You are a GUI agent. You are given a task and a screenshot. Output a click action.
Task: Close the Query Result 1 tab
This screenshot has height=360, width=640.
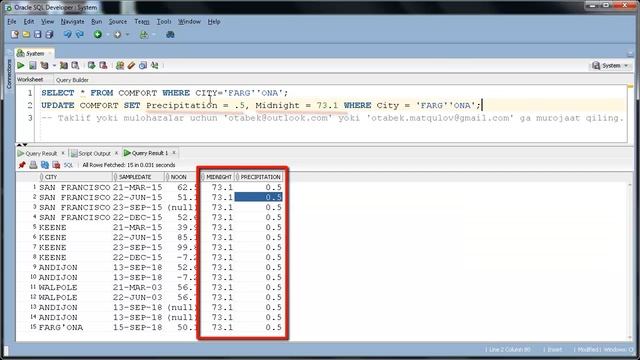point(174,153)
